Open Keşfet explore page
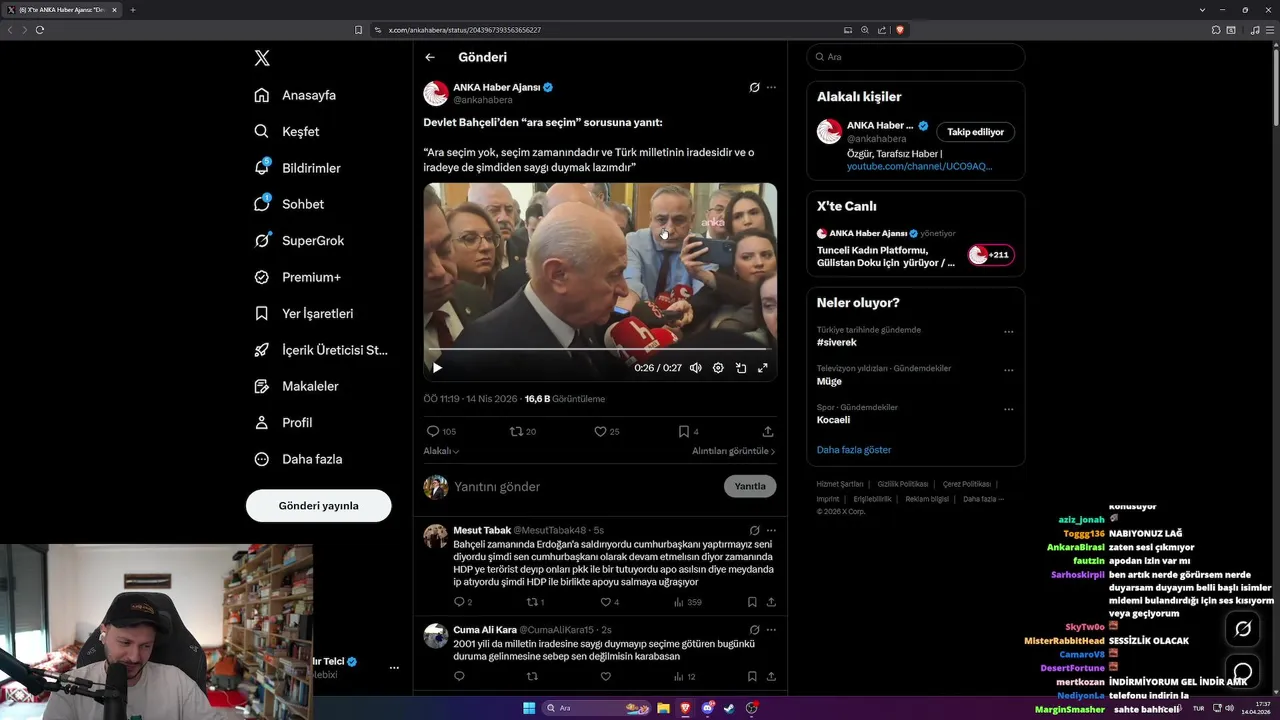Screen dimensions: 1280x720 tap(287, 131)
